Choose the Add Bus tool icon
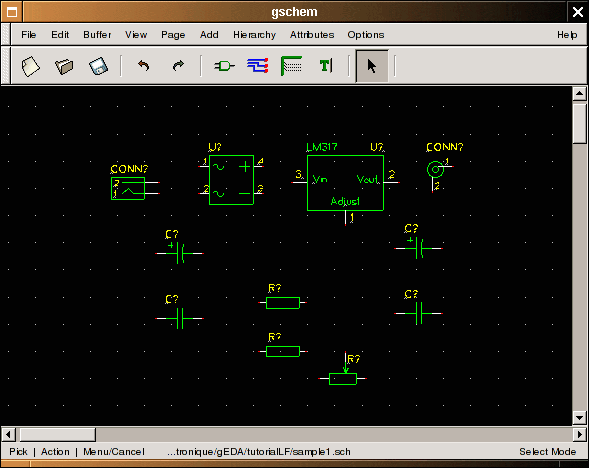 [x=291, y=66]
